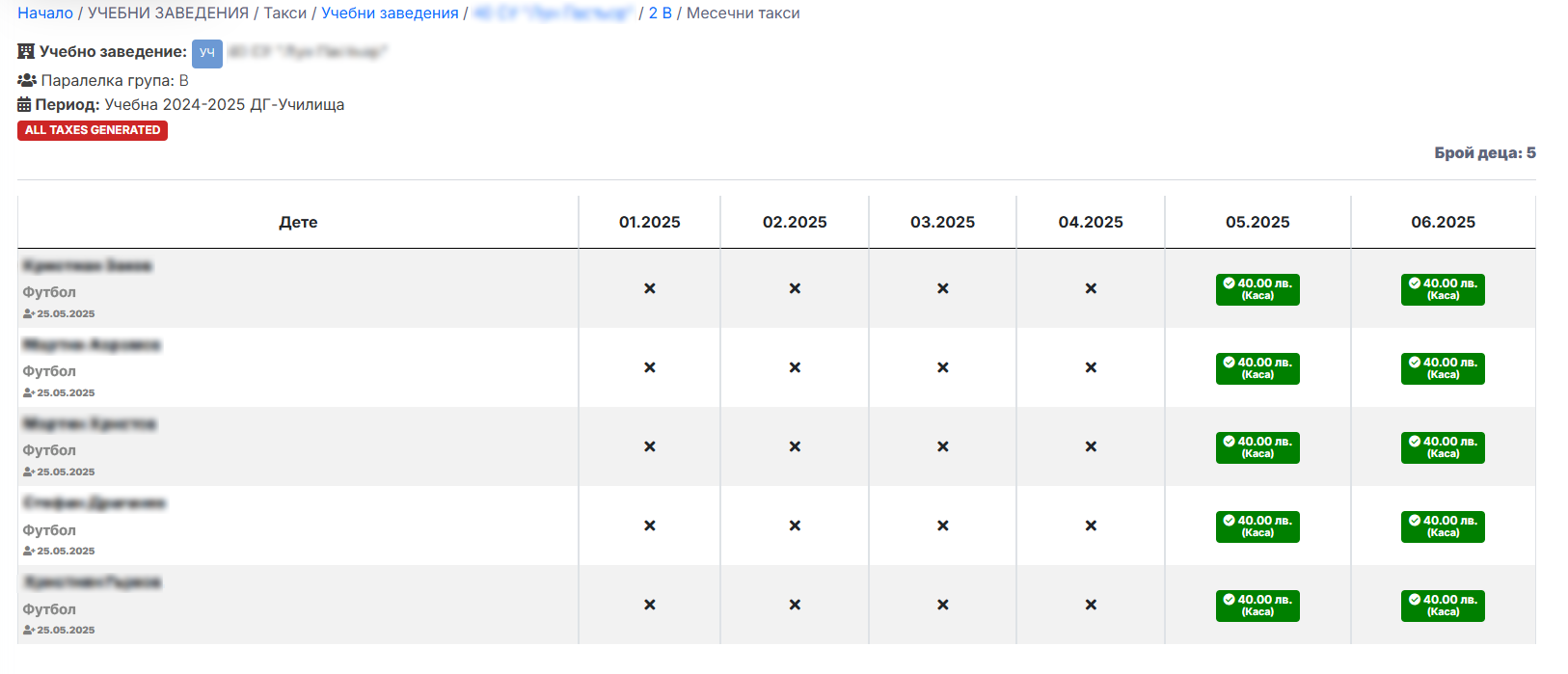Screen dimensions: 1568x674
Task: Open the Начало breadcrumb link
Action: tap(45, 13)
